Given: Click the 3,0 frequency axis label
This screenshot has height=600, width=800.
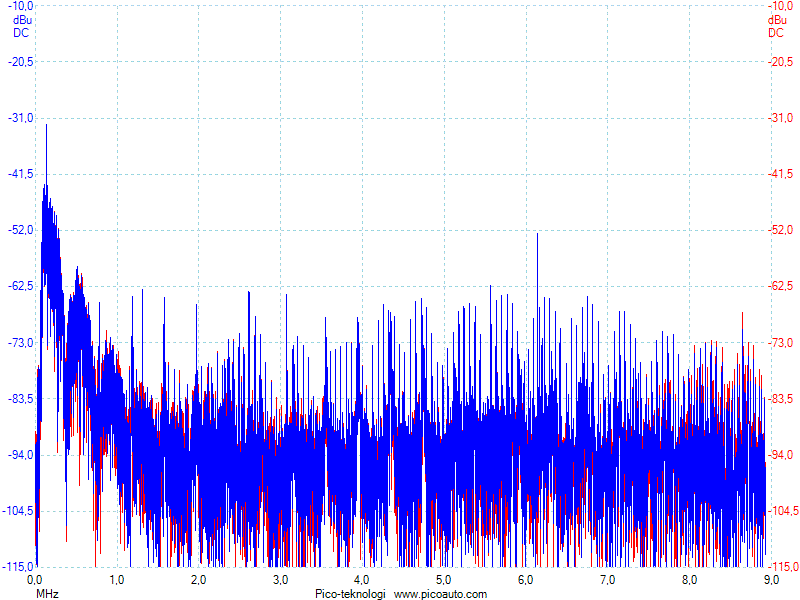Looking at the screenshot, I should pyautogui.click(x=280, y=580).
